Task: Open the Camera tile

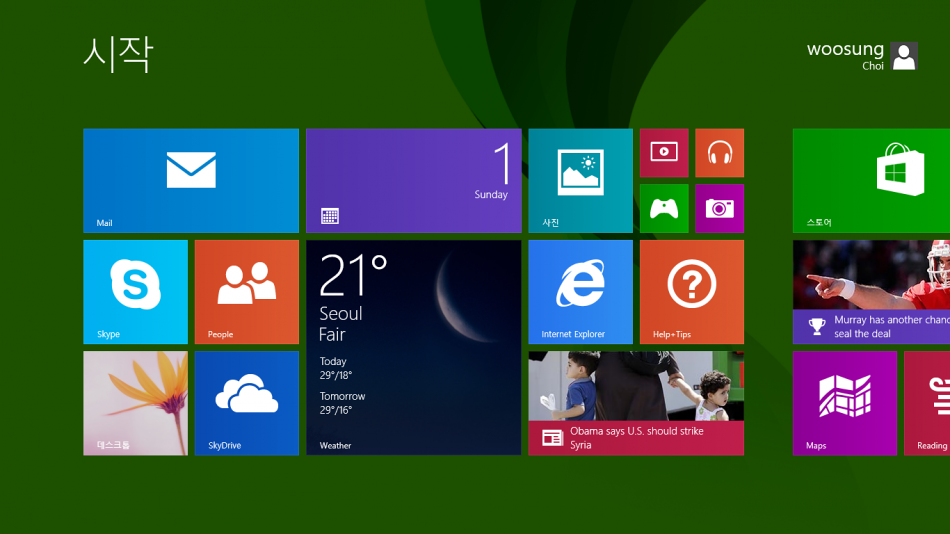Action: [719, 209]
